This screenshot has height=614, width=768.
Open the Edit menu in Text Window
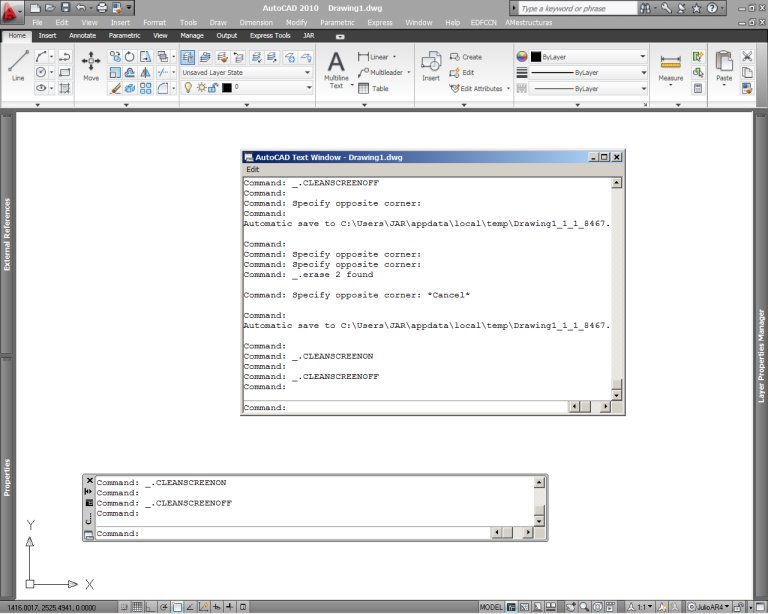(x=253, y=169)
